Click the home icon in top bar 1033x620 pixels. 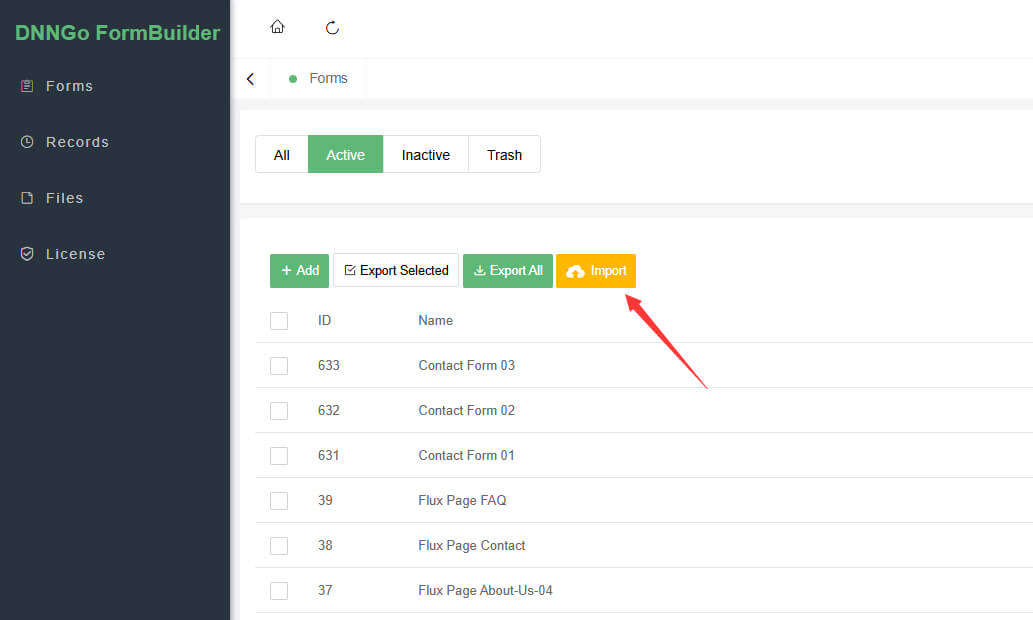click(x=277, y=27)
